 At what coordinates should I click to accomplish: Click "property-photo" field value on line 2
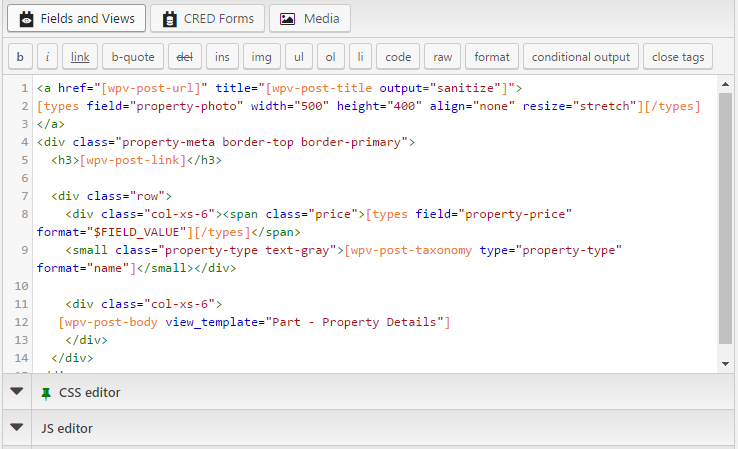pyautogui.click(x=186, y=106)
